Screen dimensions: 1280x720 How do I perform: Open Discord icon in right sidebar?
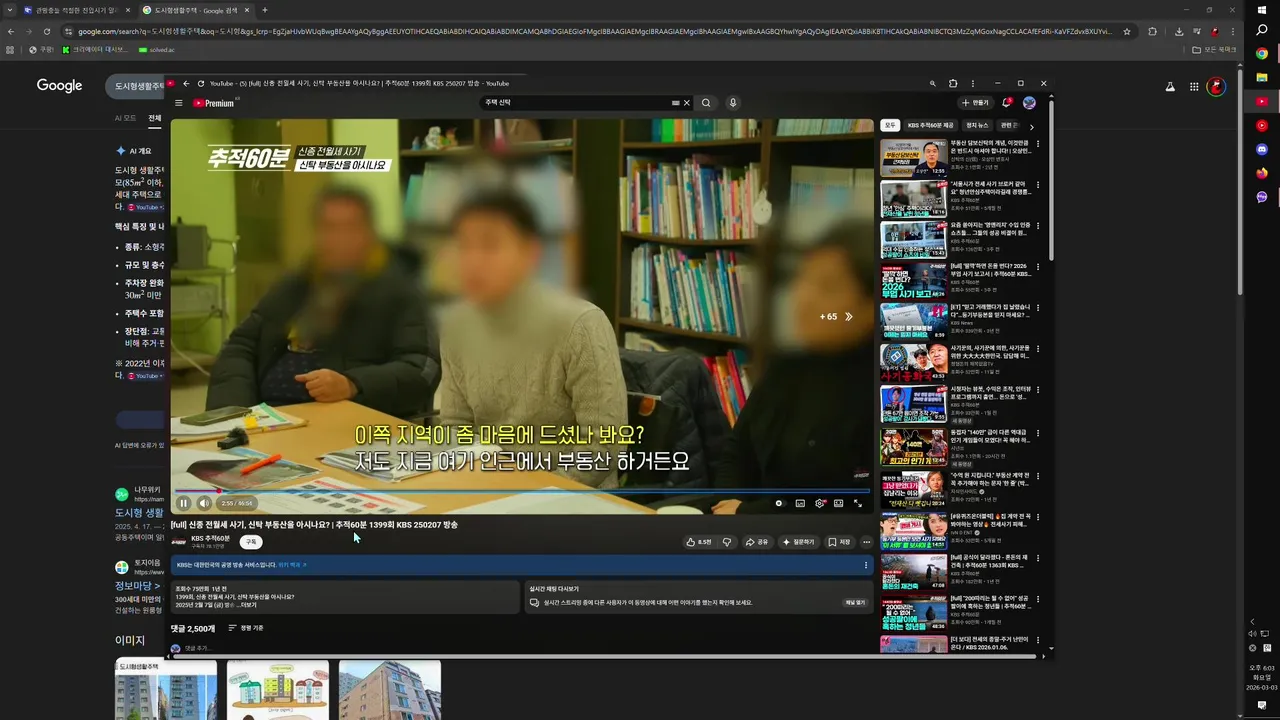pyautogui.click(x=1262, y=149)
